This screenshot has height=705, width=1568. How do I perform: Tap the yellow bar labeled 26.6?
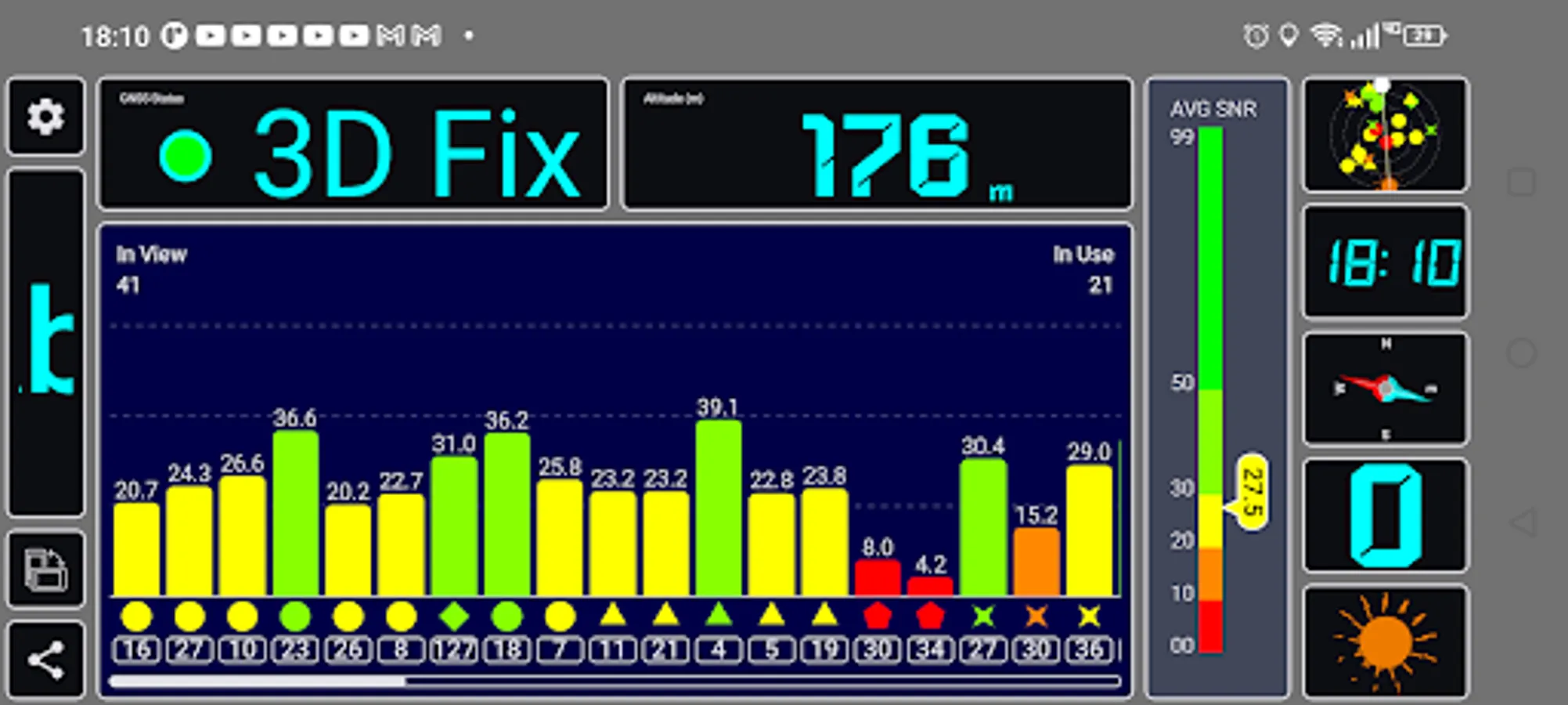point(243,536)
